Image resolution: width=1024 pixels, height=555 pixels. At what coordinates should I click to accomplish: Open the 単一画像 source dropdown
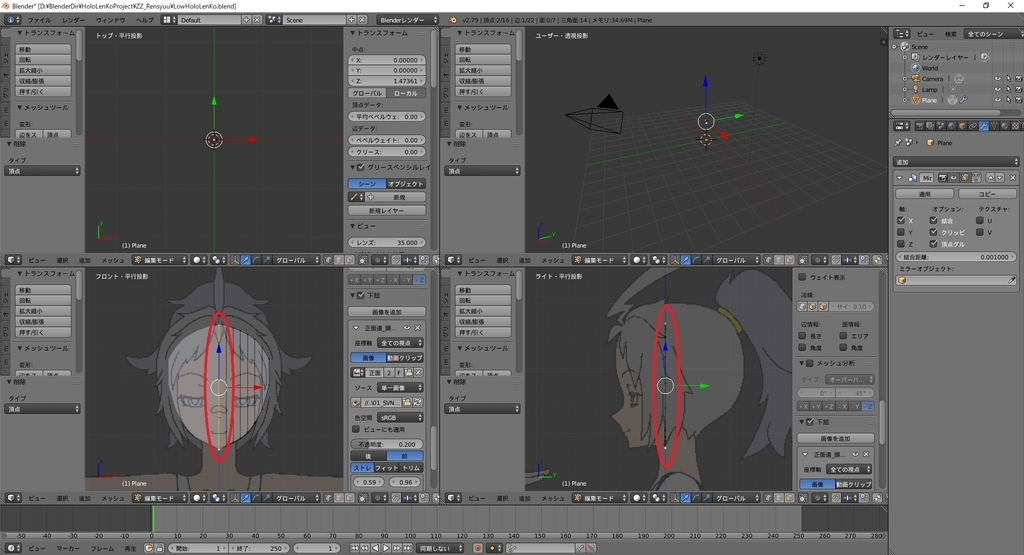pos(400,388)
